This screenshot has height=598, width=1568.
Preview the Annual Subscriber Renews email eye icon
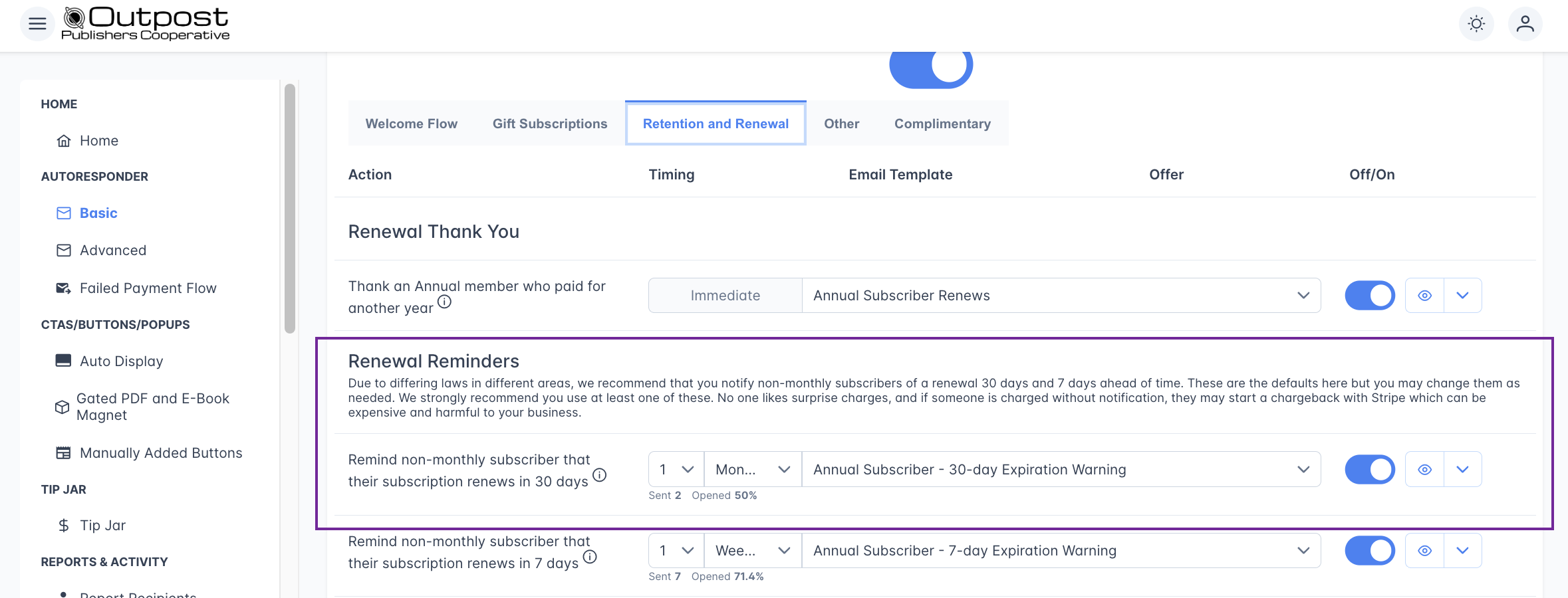pos(1424,296)
